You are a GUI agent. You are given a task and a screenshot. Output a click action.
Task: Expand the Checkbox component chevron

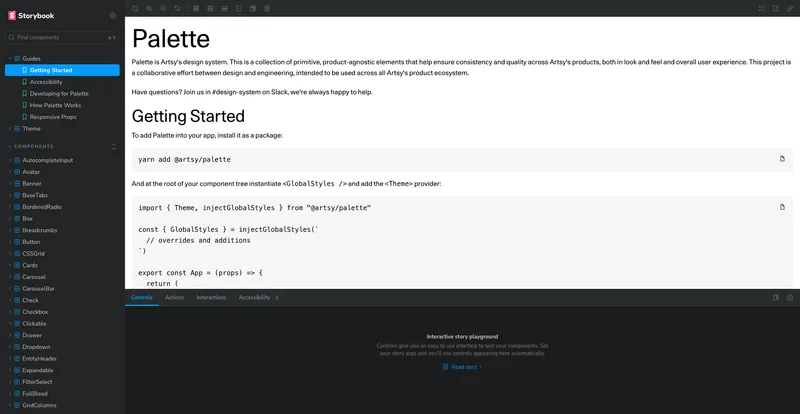(10, 312)
